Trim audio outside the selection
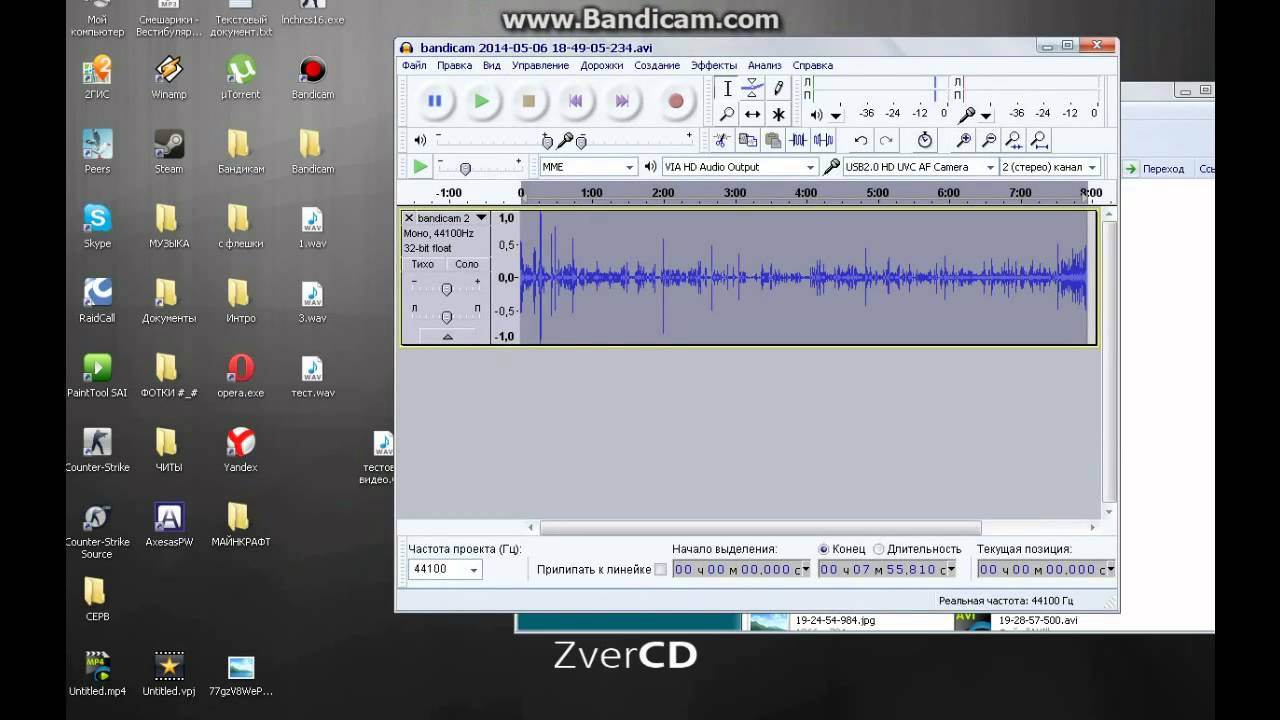 799,140
